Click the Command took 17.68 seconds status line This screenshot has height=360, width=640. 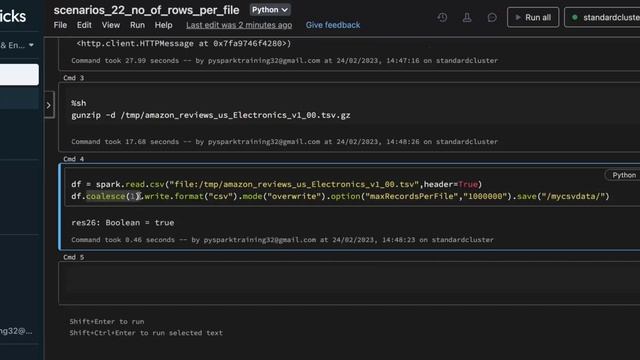(x=284, y=142)
